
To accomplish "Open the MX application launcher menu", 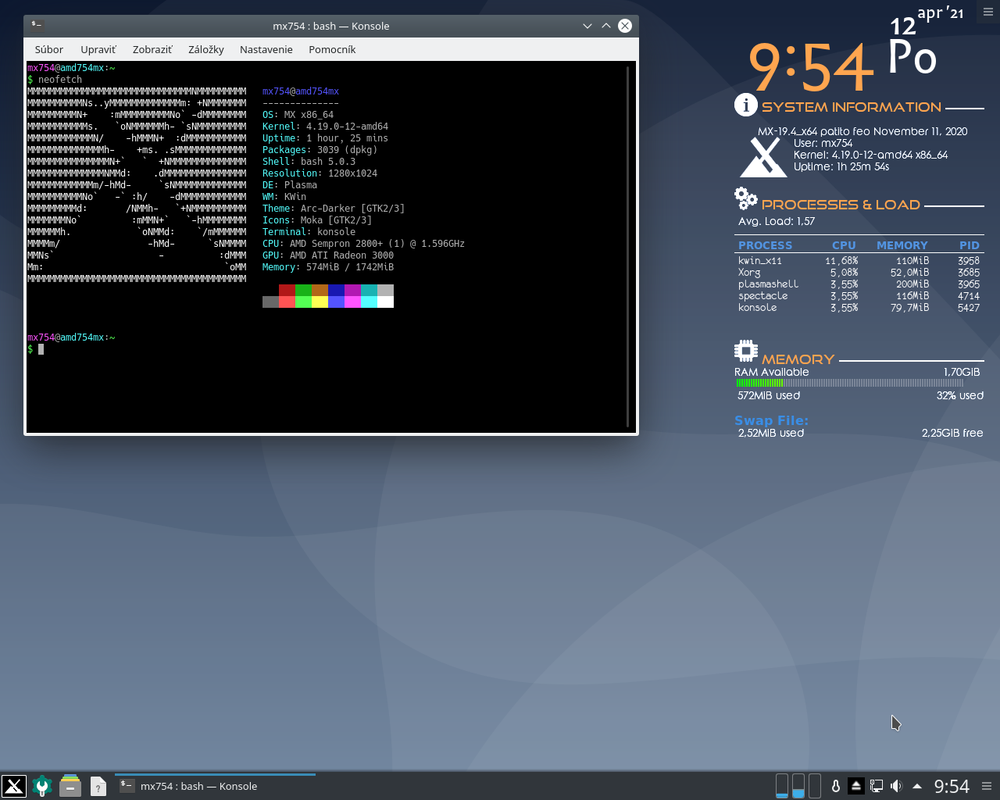I will tap(13, 786).
